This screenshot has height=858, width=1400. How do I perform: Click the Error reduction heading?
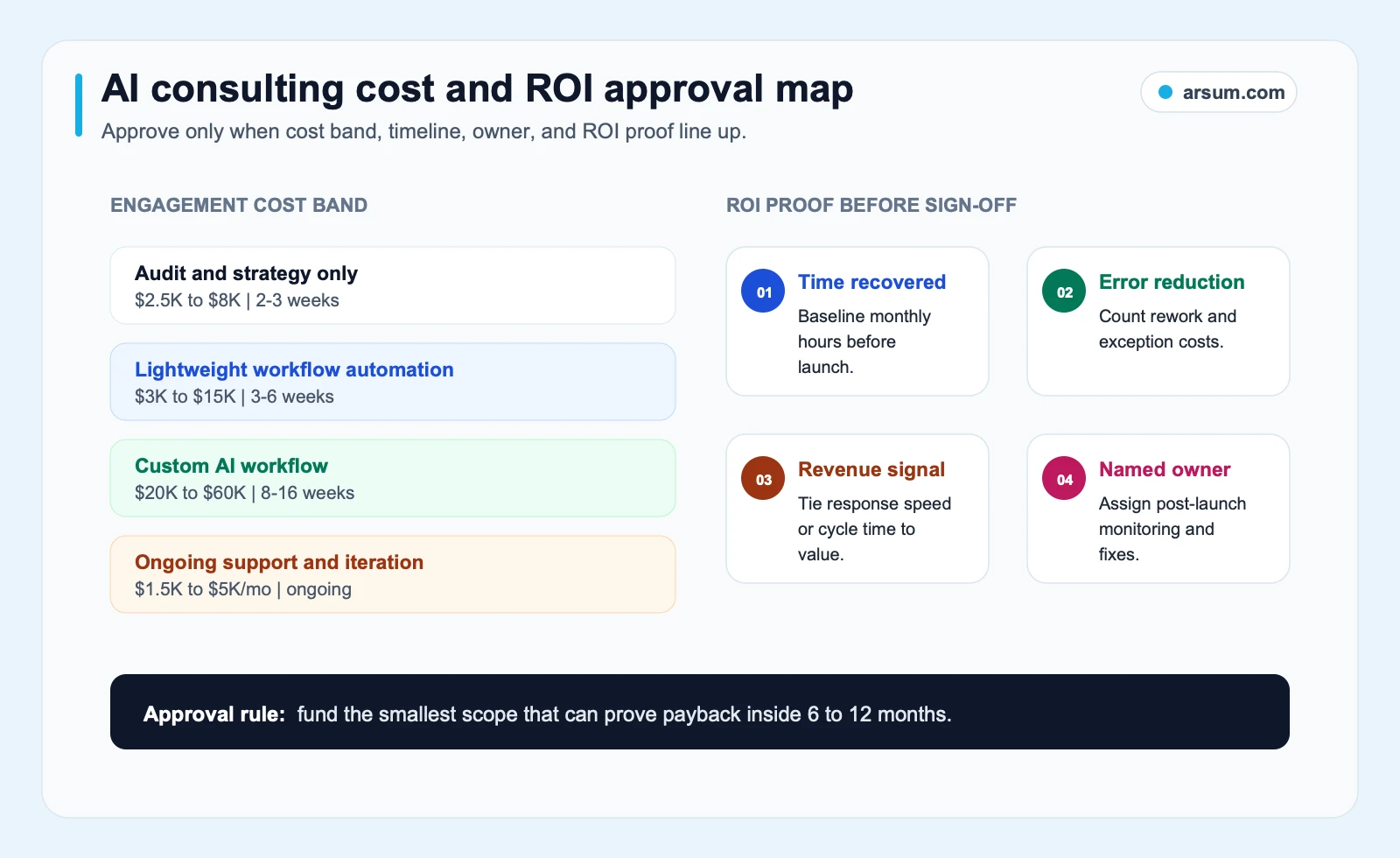[1172, 282]
